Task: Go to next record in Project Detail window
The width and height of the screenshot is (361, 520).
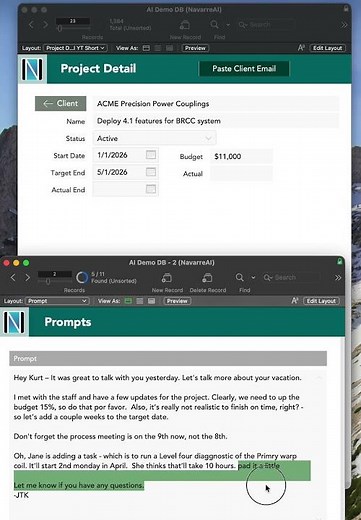Action: click(46, 25)
